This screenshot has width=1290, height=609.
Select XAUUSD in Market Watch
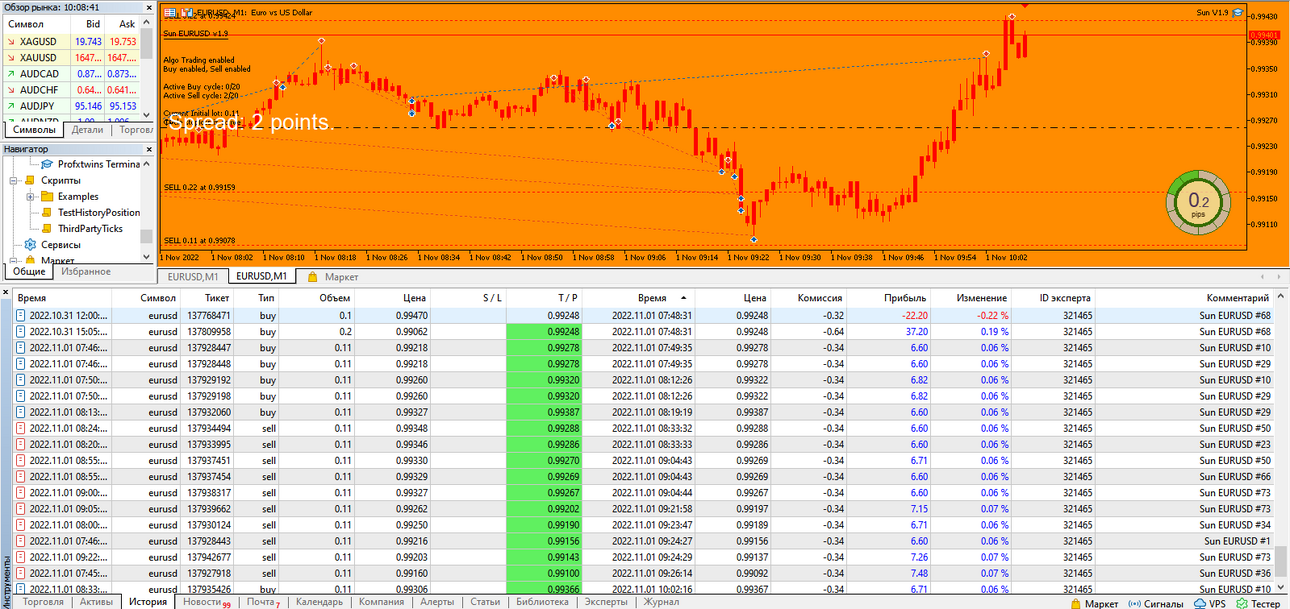pyautogui.click(x=70, y=58)
